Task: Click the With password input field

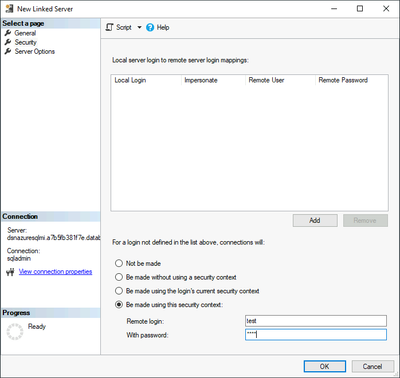Action: point(316,335)
